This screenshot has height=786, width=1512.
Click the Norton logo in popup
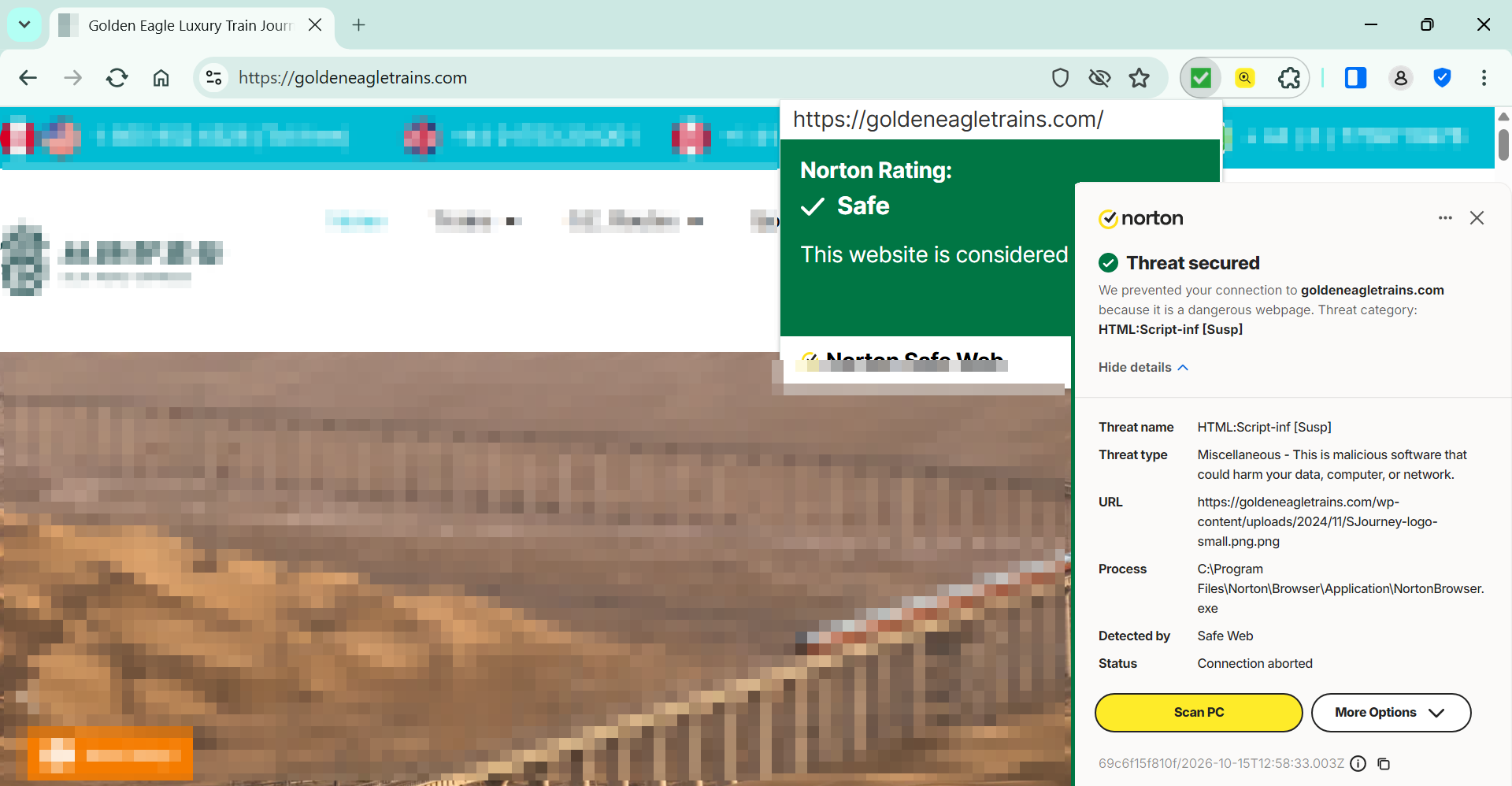tap(1140, 218)
